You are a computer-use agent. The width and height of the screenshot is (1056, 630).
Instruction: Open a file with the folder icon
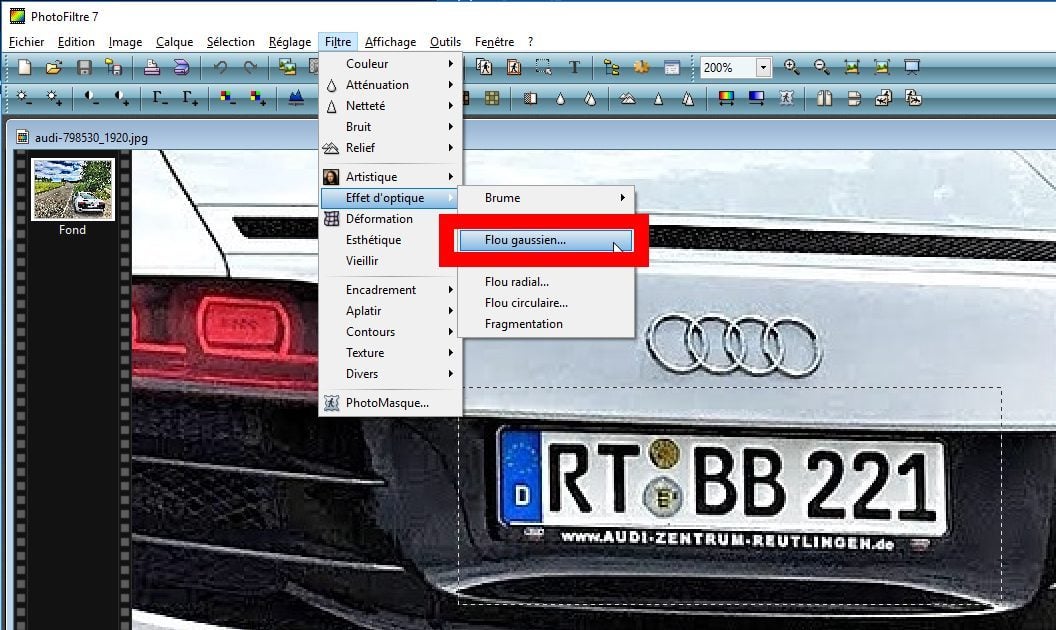[54, 67]
